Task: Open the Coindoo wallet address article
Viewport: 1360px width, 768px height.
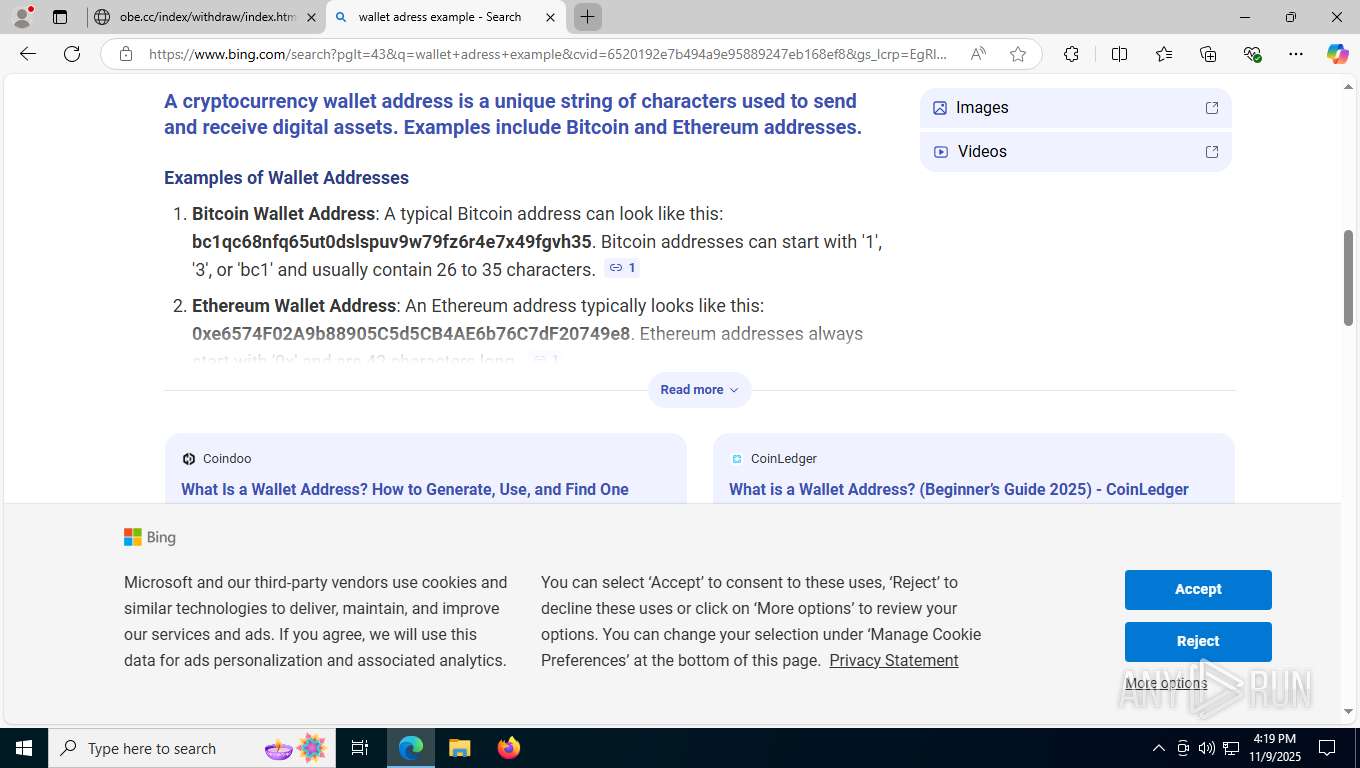Action: [405, 489]
